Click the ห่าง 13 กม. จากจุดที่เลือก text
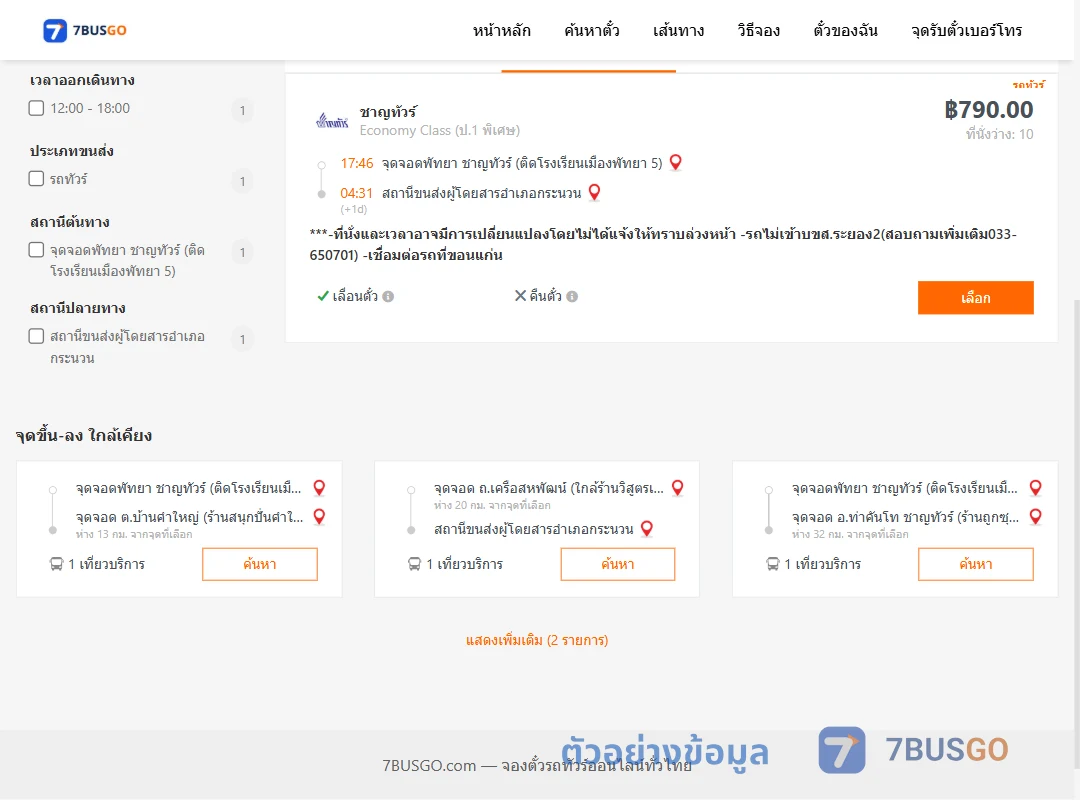The image size is (1080, 800). click(x=134, y=534)
